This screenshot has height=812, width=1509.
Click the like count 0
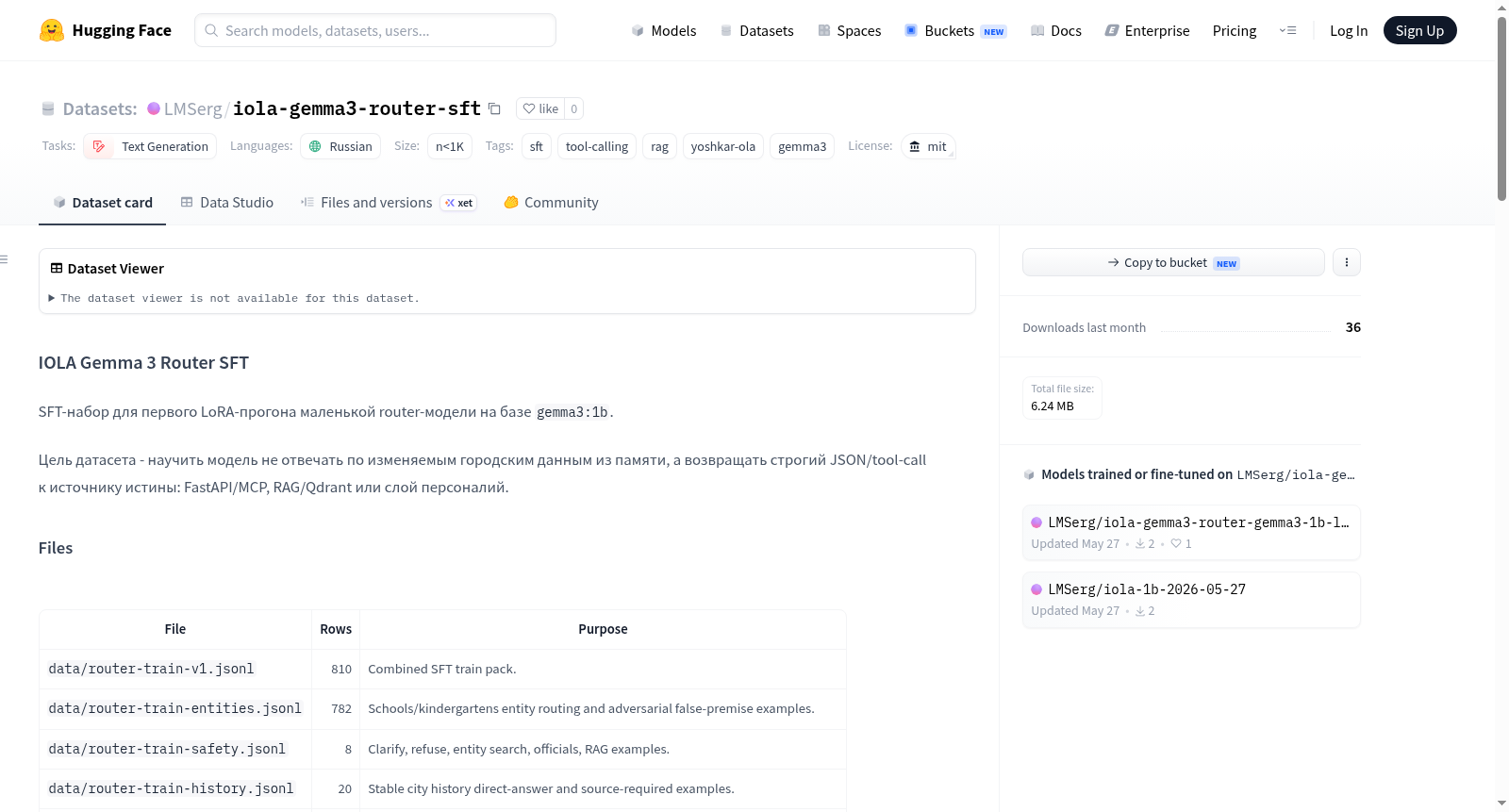[573, 108]
